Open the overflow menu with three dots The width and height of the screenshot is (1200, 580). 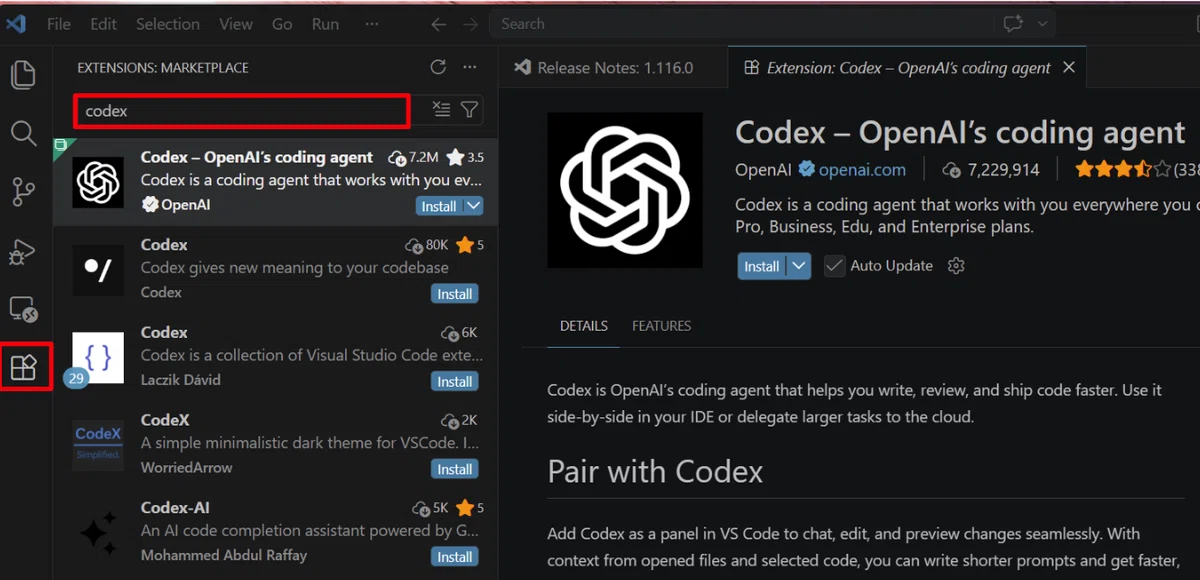[x=372, y=23]
